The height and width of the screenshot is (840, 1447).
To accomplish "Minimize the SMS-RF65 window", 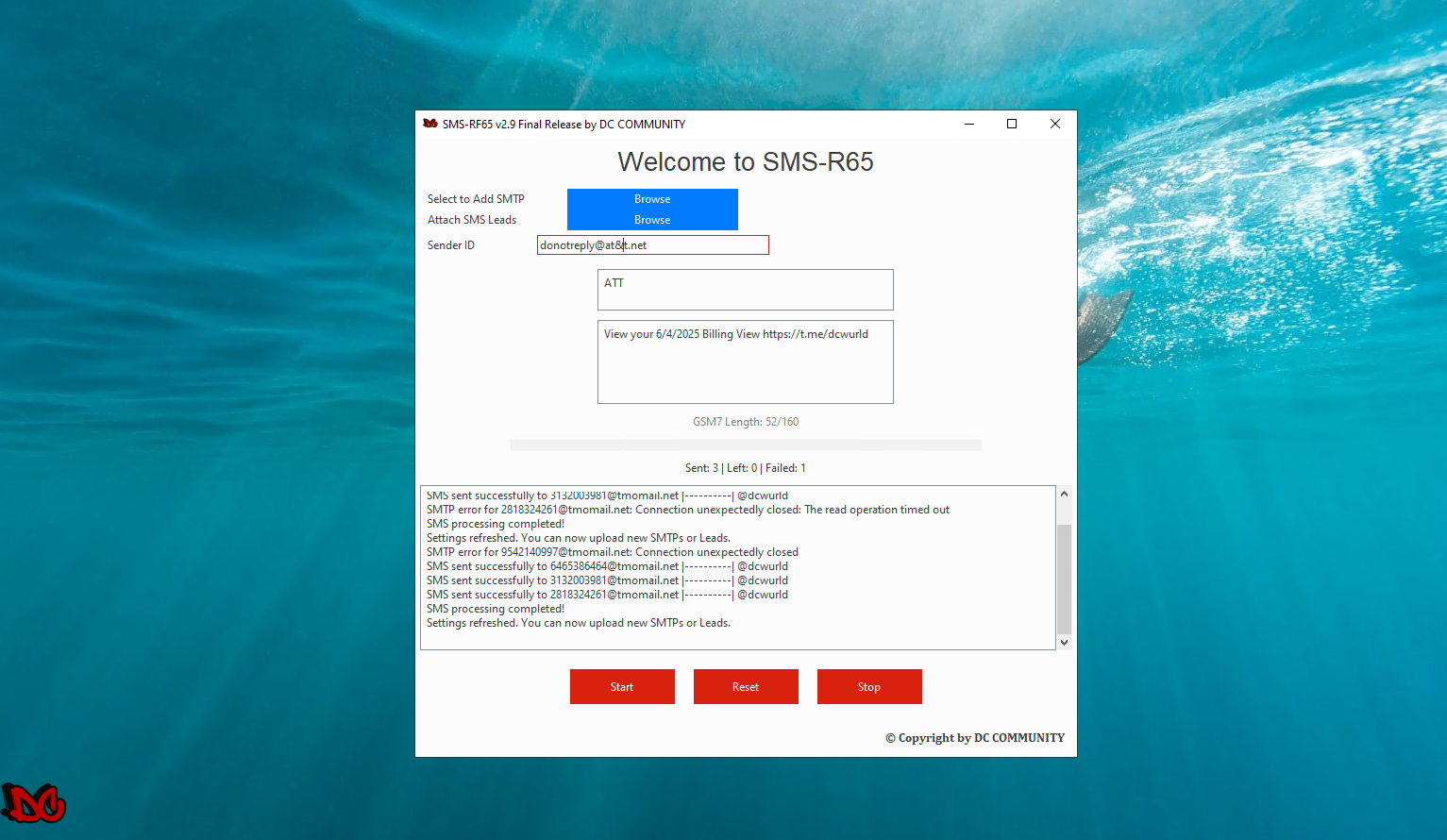I will point(968,124).
